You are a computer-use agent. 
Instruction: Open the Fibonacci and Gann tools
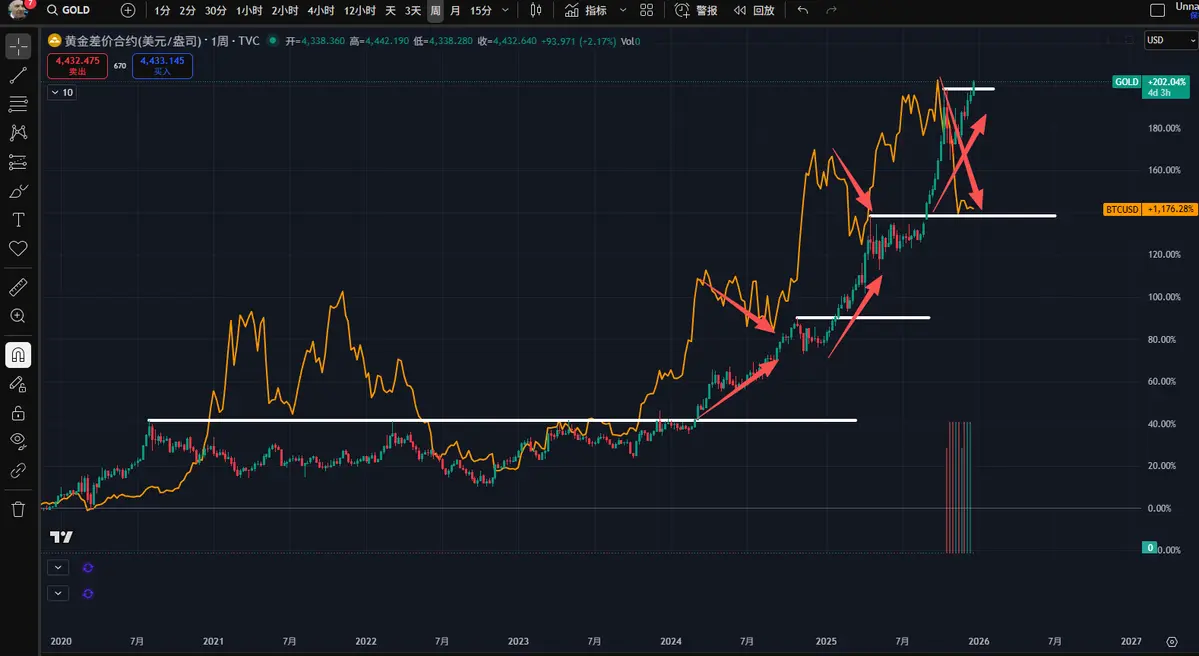pyautogui.click(x=18, y=104)
